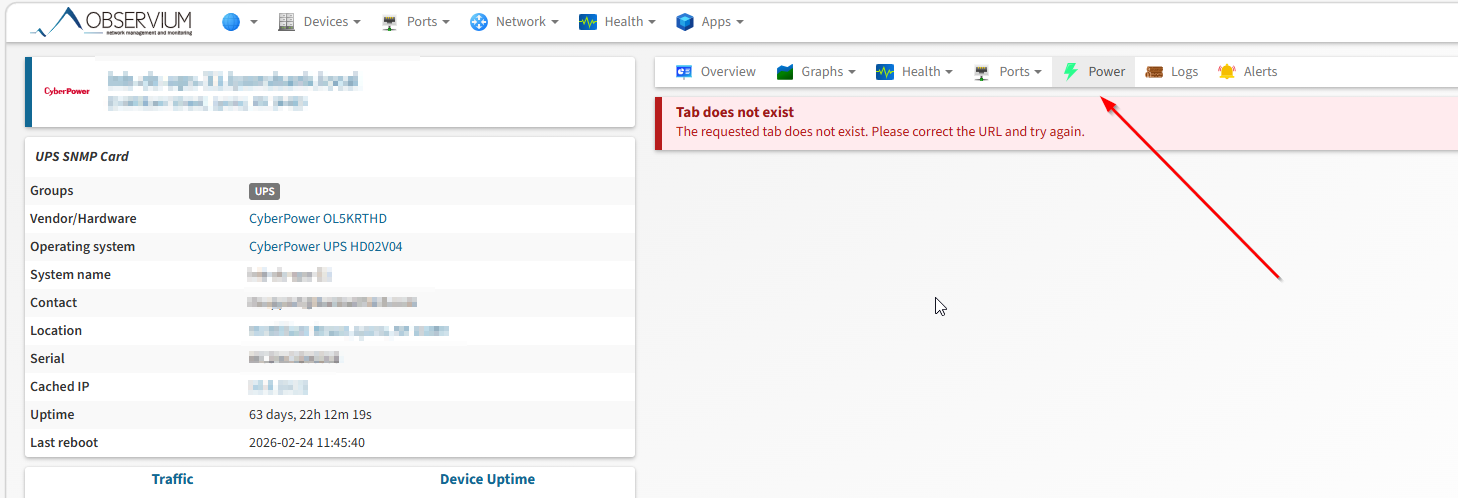Open the globe icon menu
1458x498 pixels.
[x=231, y=22]
